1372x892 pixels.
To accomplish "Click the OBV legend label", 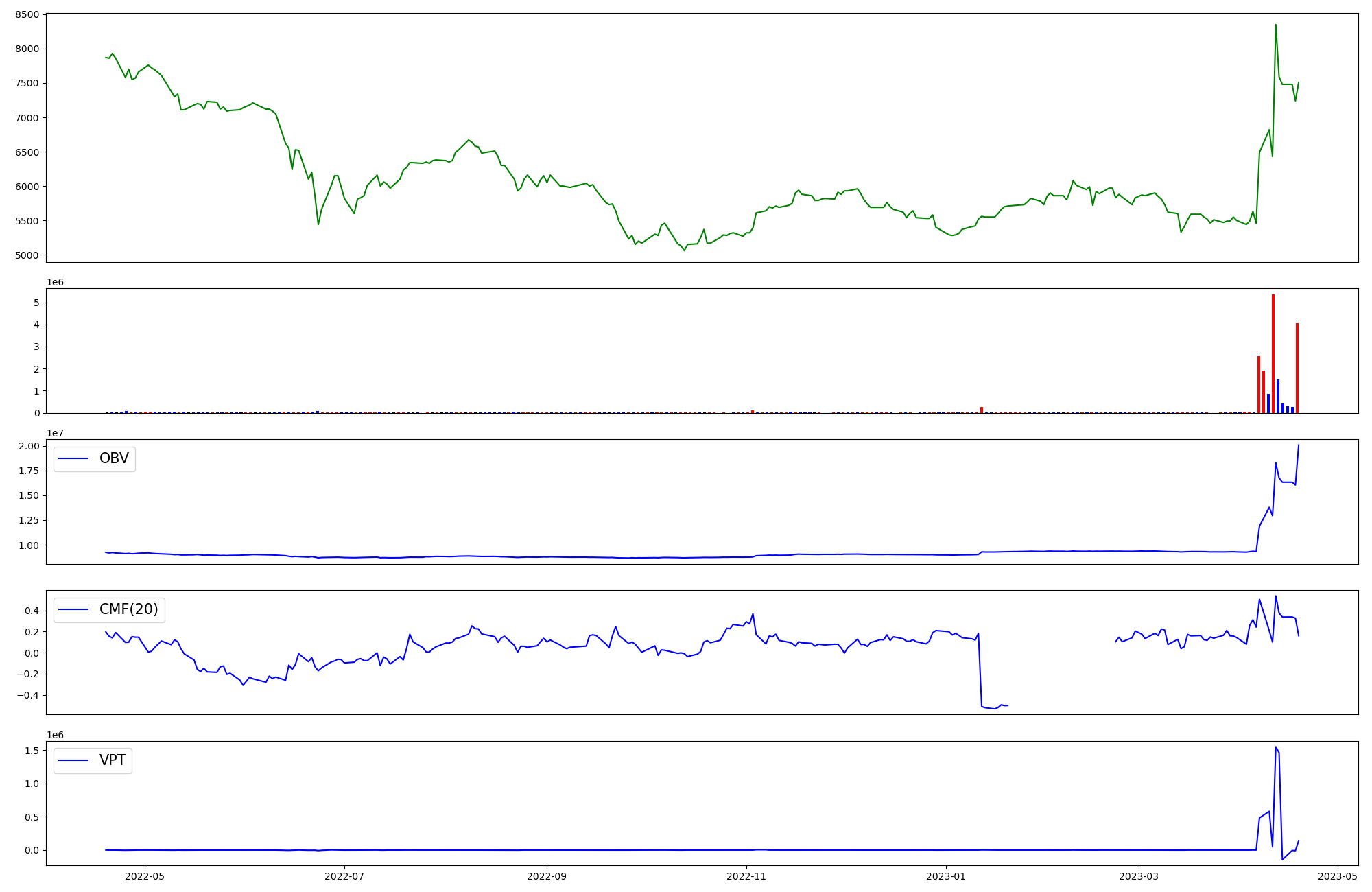I will point(114,458).
